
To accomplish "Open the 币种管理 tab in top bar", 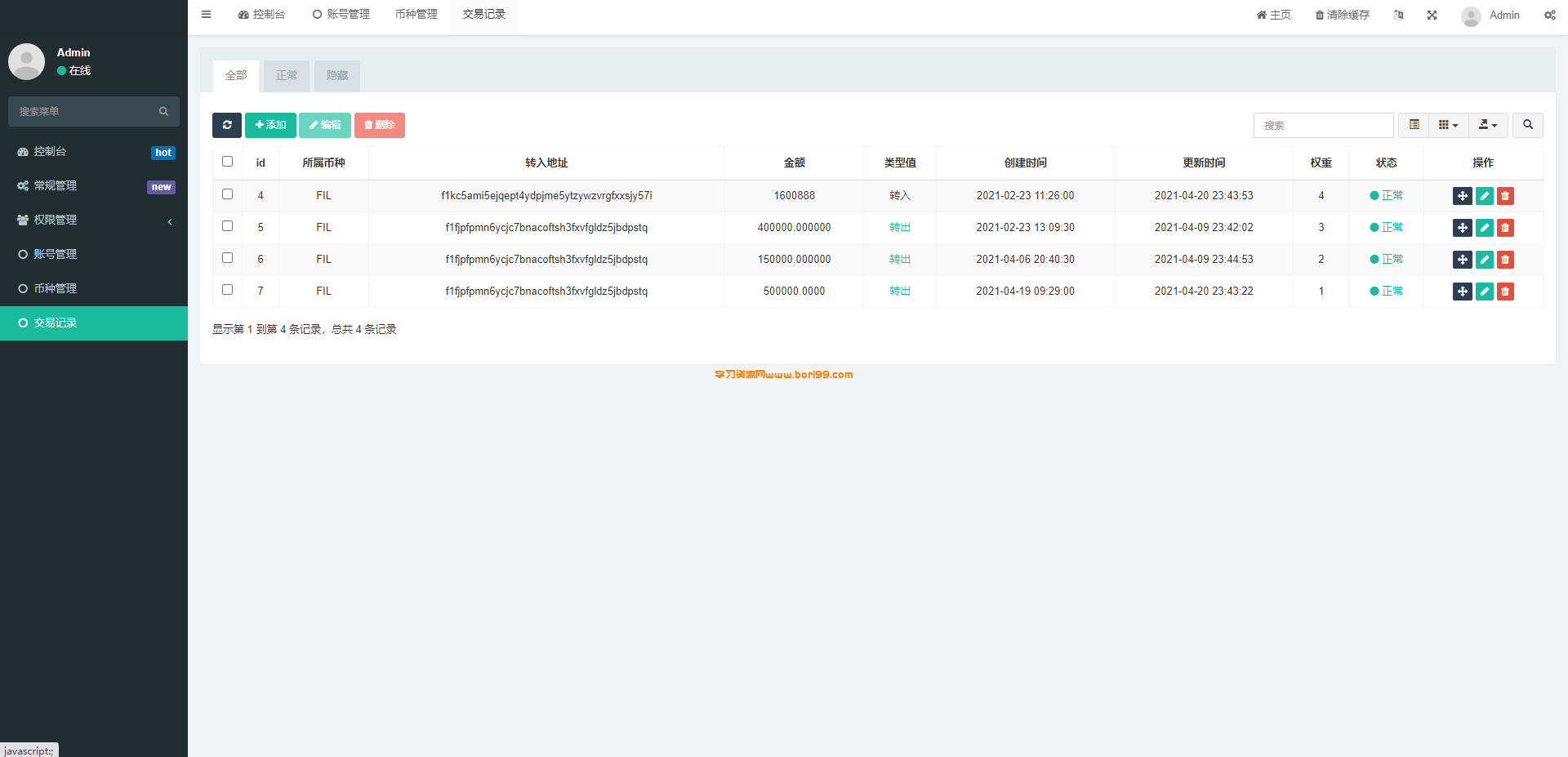I will coord(416,15).
